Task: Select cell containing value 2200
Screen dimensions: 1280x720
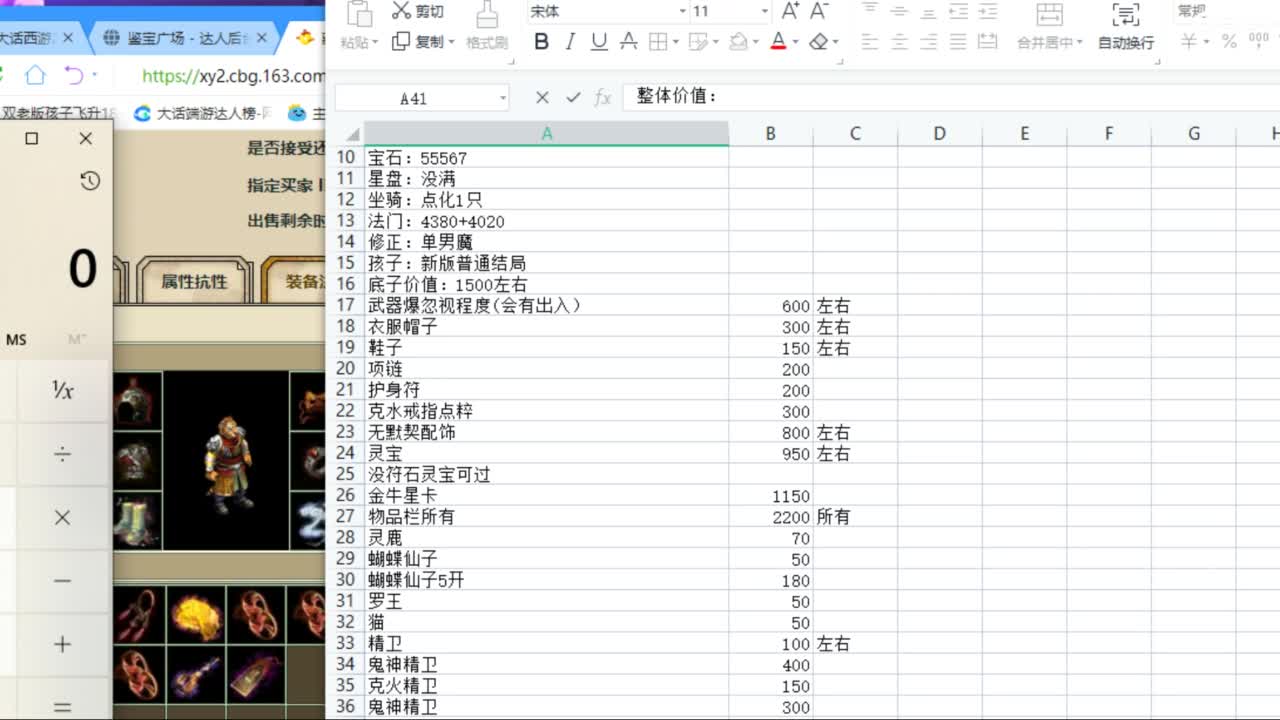Action: [x=771, y=516]
